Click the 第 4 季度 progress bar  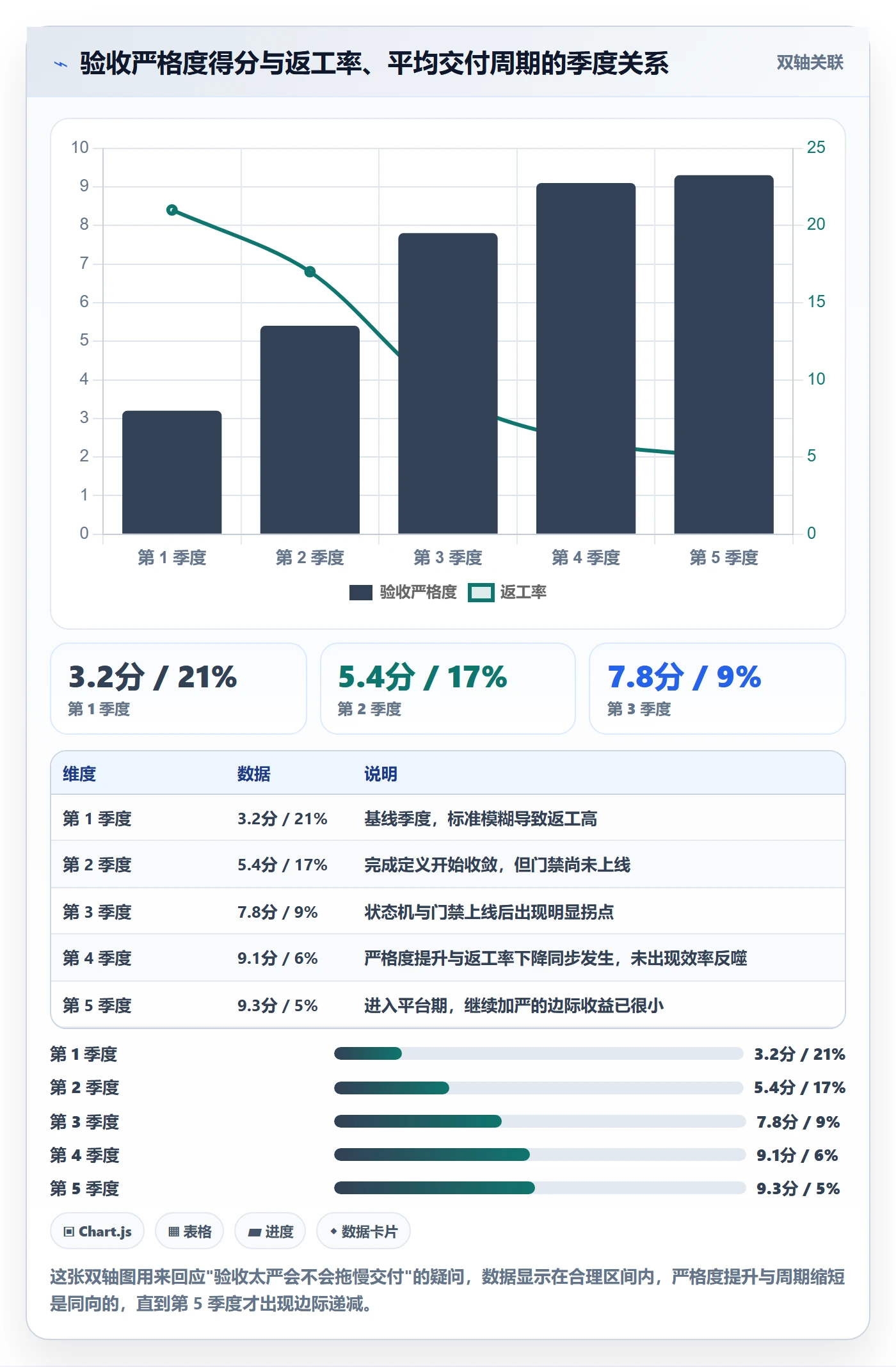(540, 1155)
